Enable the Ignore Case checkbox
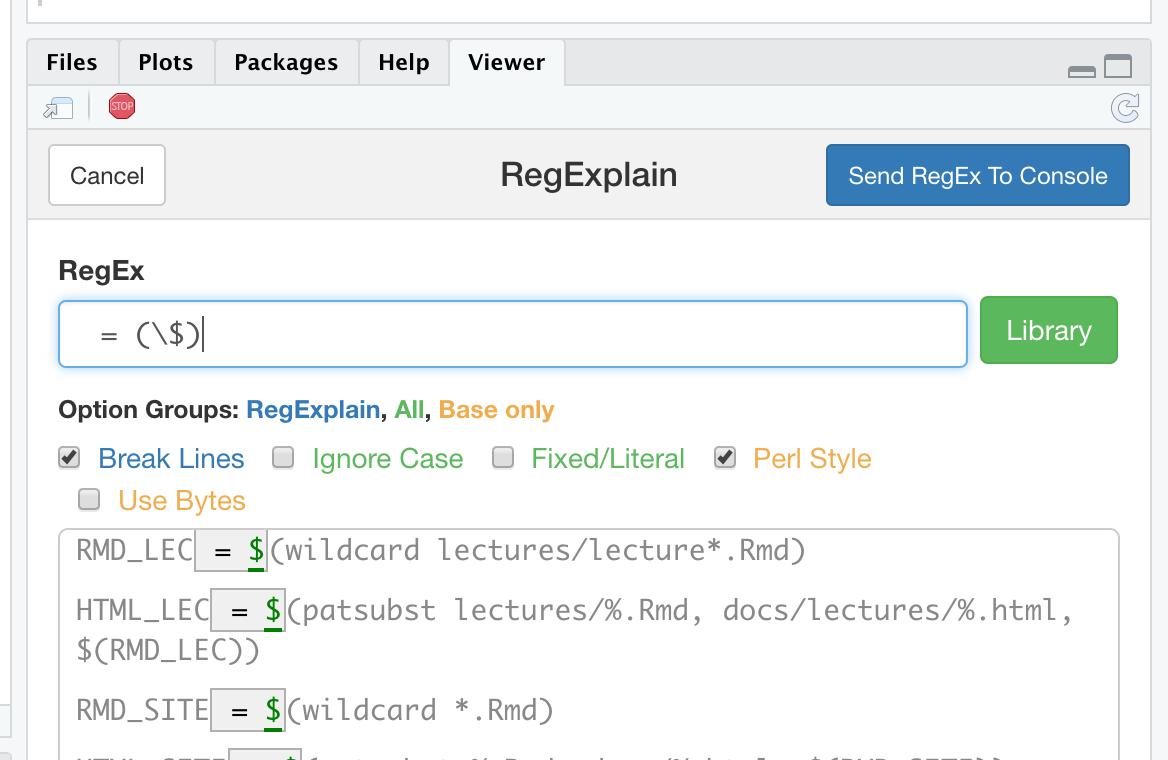The image size is (1168, 760). 284,458
